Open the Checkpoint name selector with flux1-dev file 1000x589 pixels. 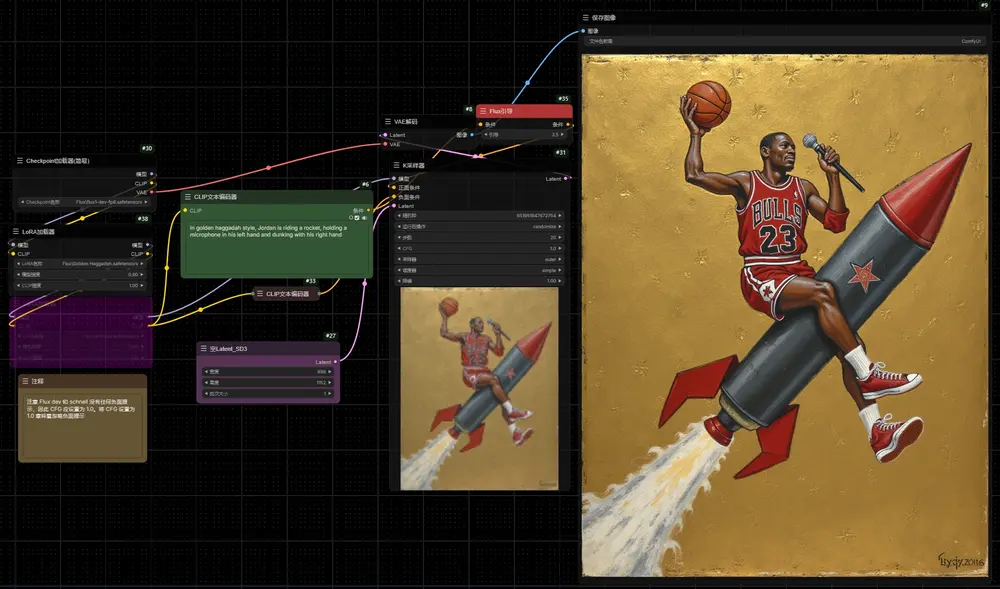pyautogui.click(x=84, y=202)
